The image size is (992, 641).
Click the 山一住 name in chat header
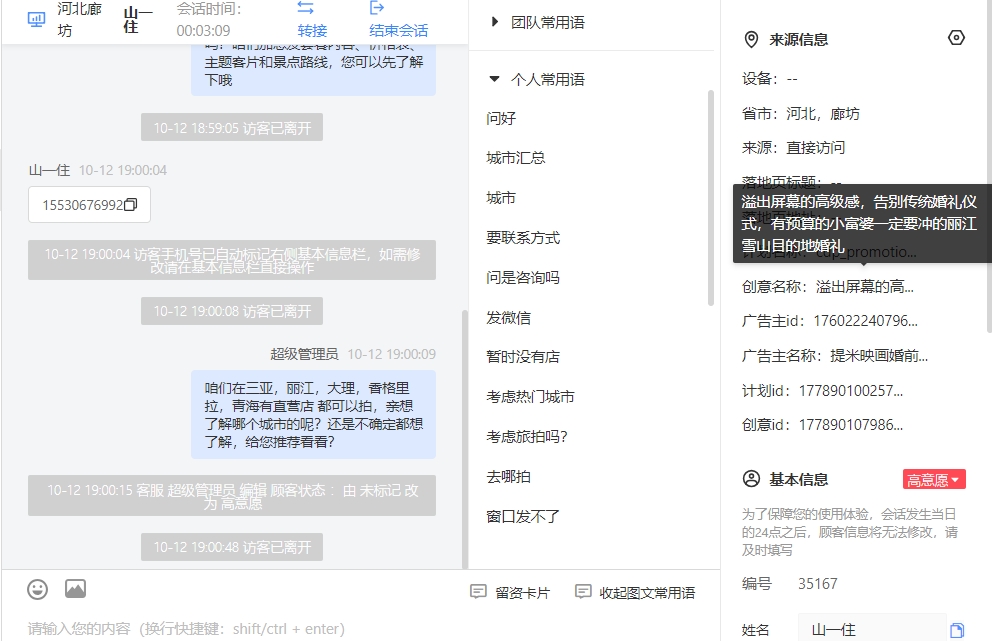tap(138, 20)
